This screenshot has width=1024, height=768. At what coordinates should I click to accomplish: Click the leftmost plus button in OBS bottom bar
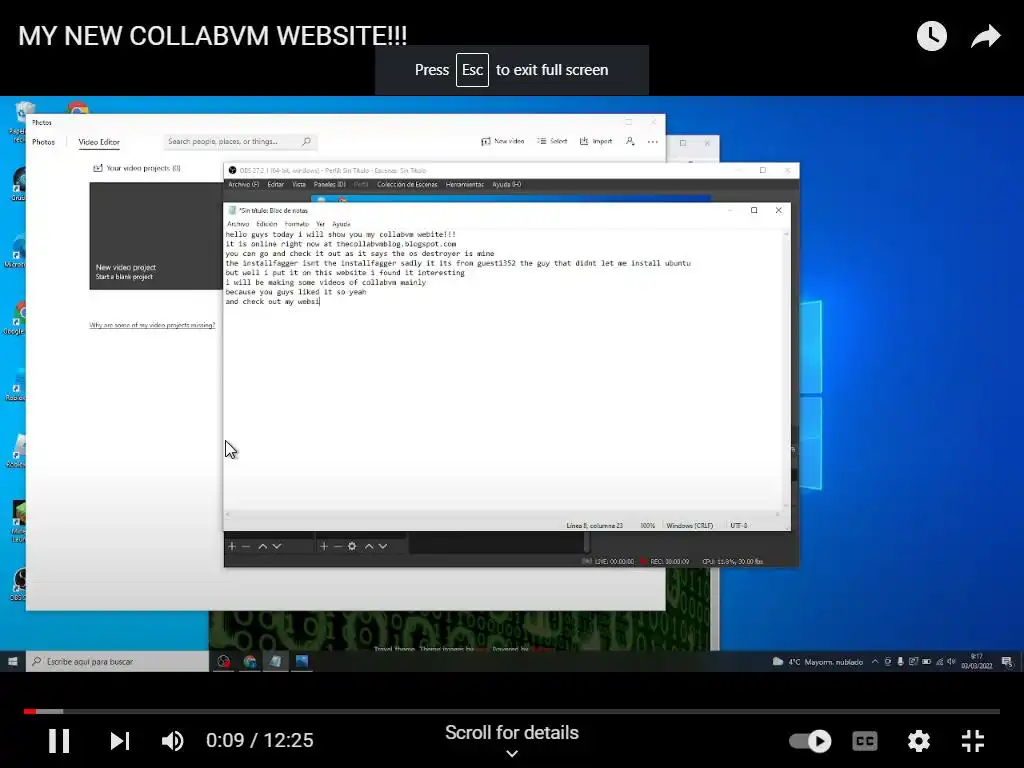[232, 546]
